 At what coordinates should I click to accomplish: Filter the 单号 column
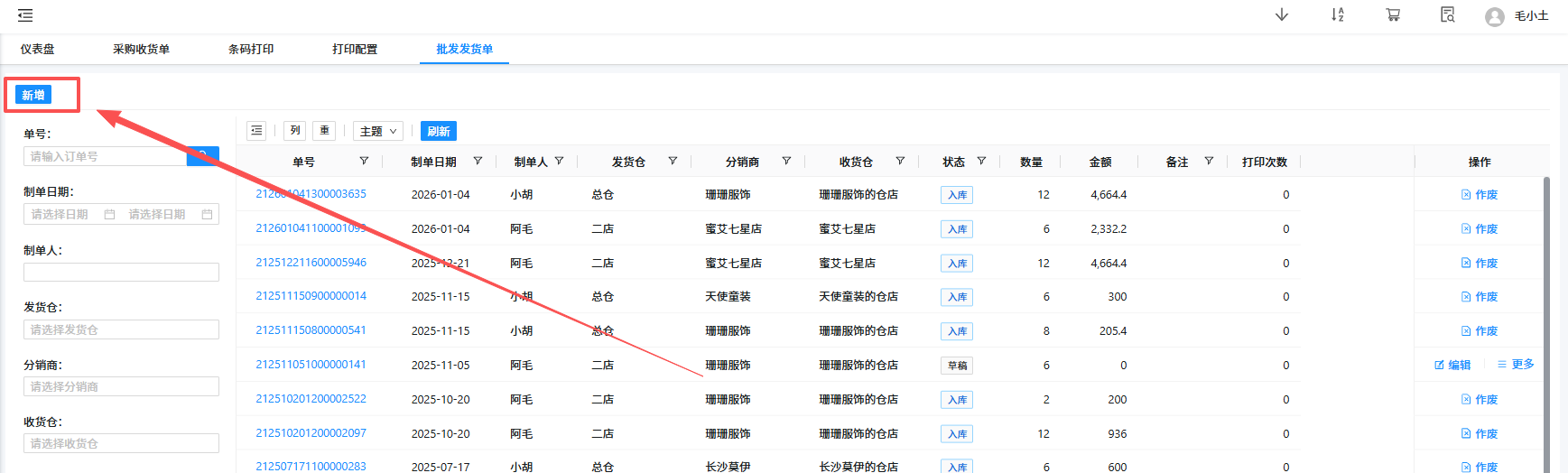coord(364,161)
